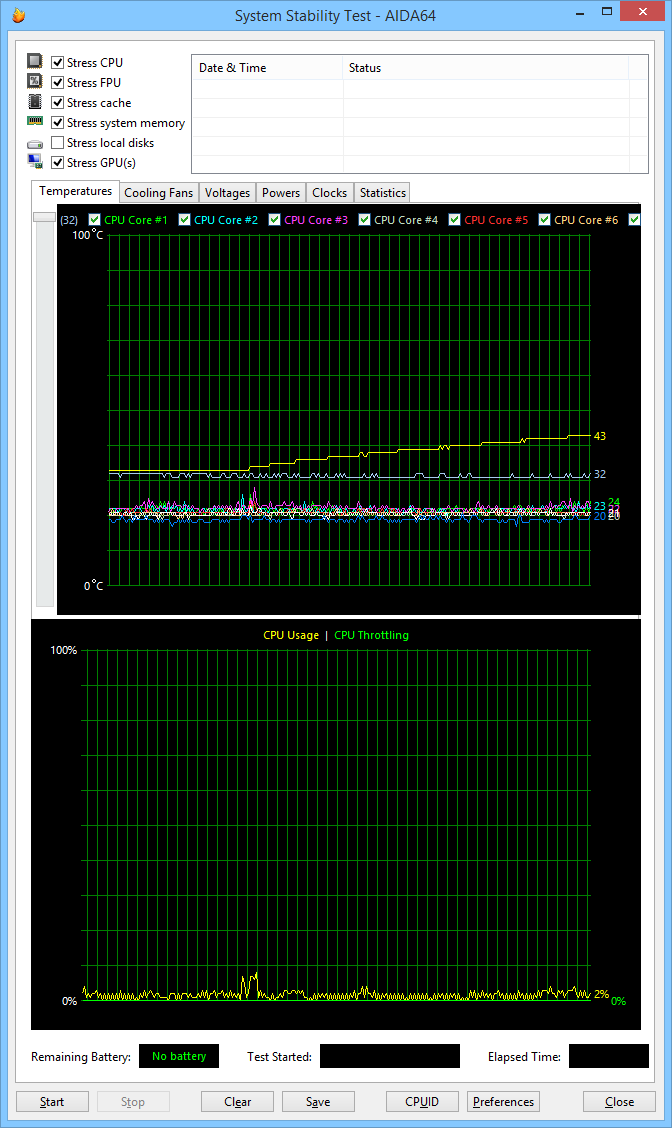Click the CPU Usage legend label
The image size is (672, 1128).
(x=291, y=635)
